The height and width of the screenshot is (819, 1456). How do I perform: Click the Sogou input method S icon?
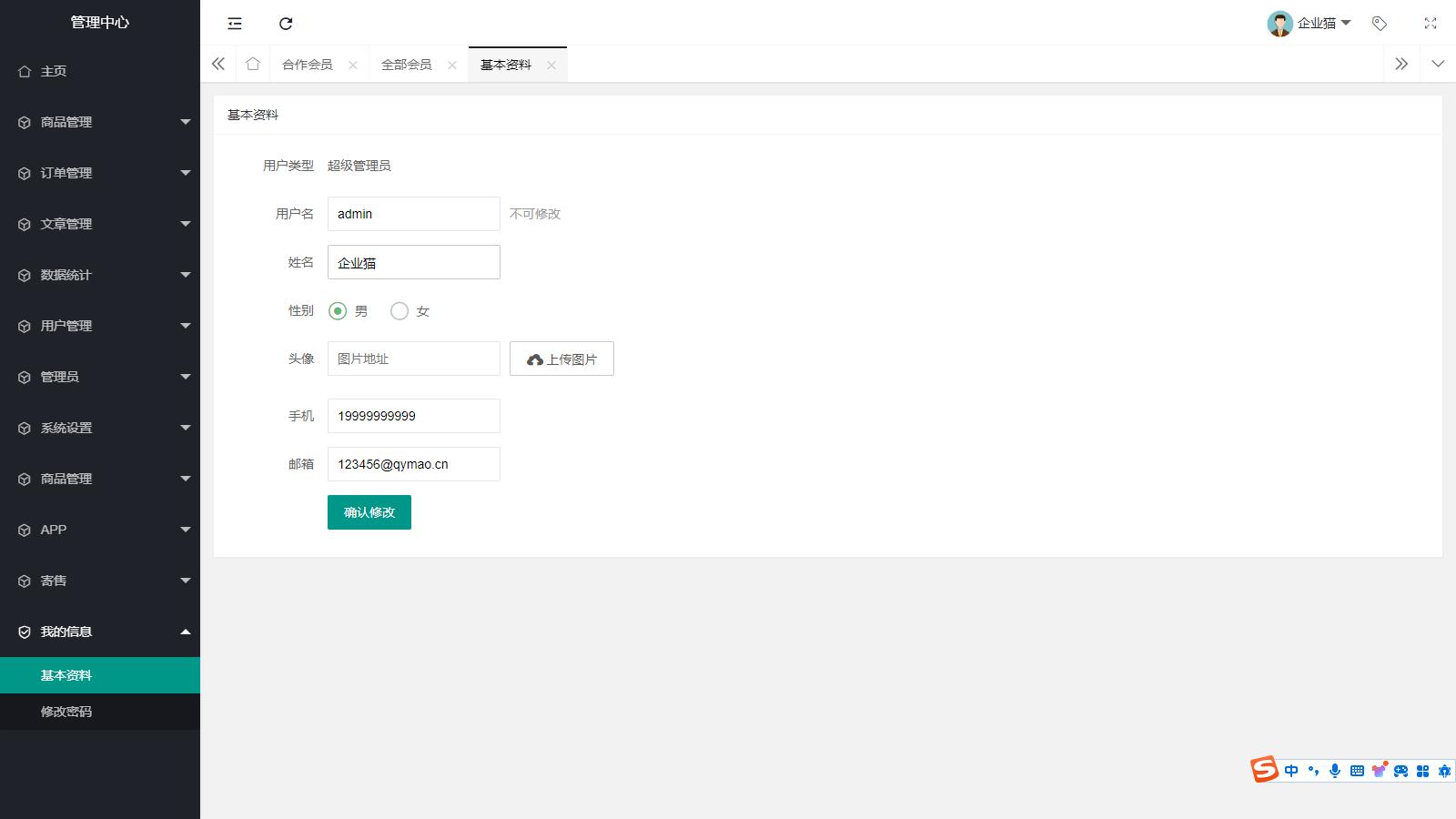(1264, 770)
